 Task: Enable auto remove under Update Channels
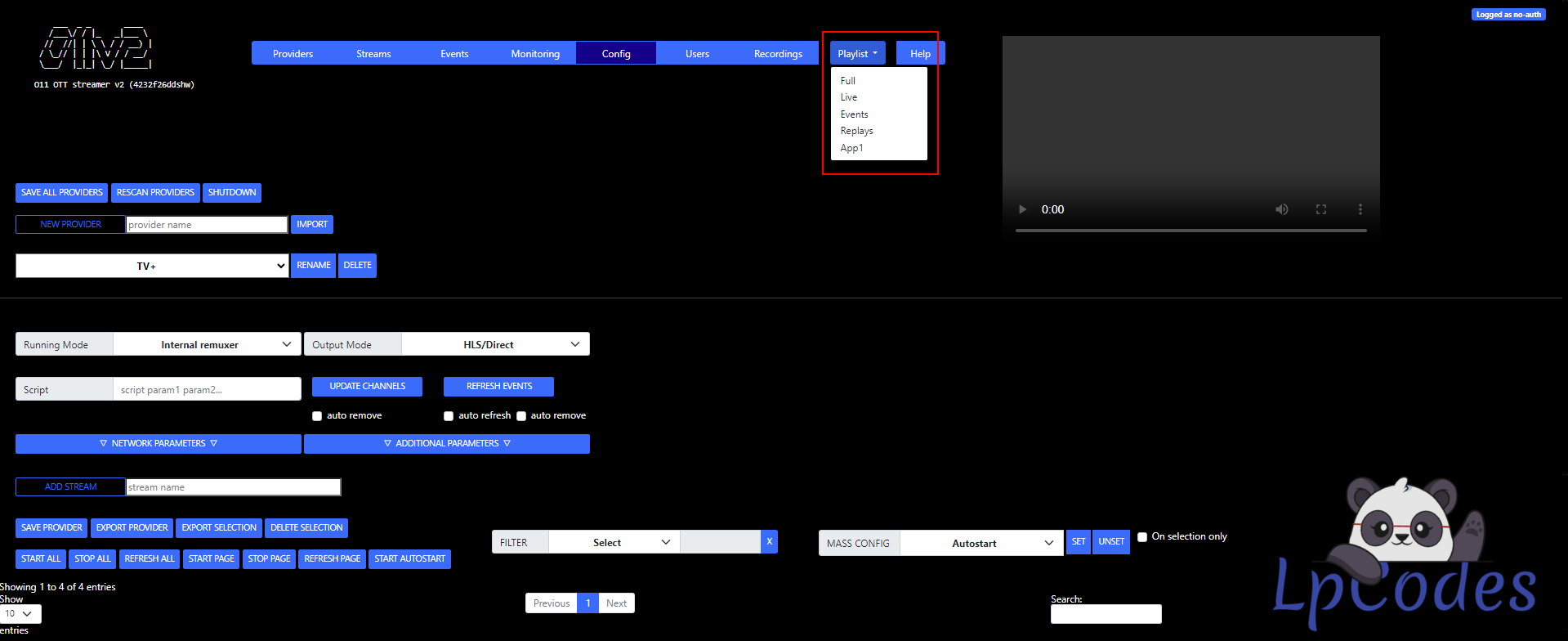(317, 416)
